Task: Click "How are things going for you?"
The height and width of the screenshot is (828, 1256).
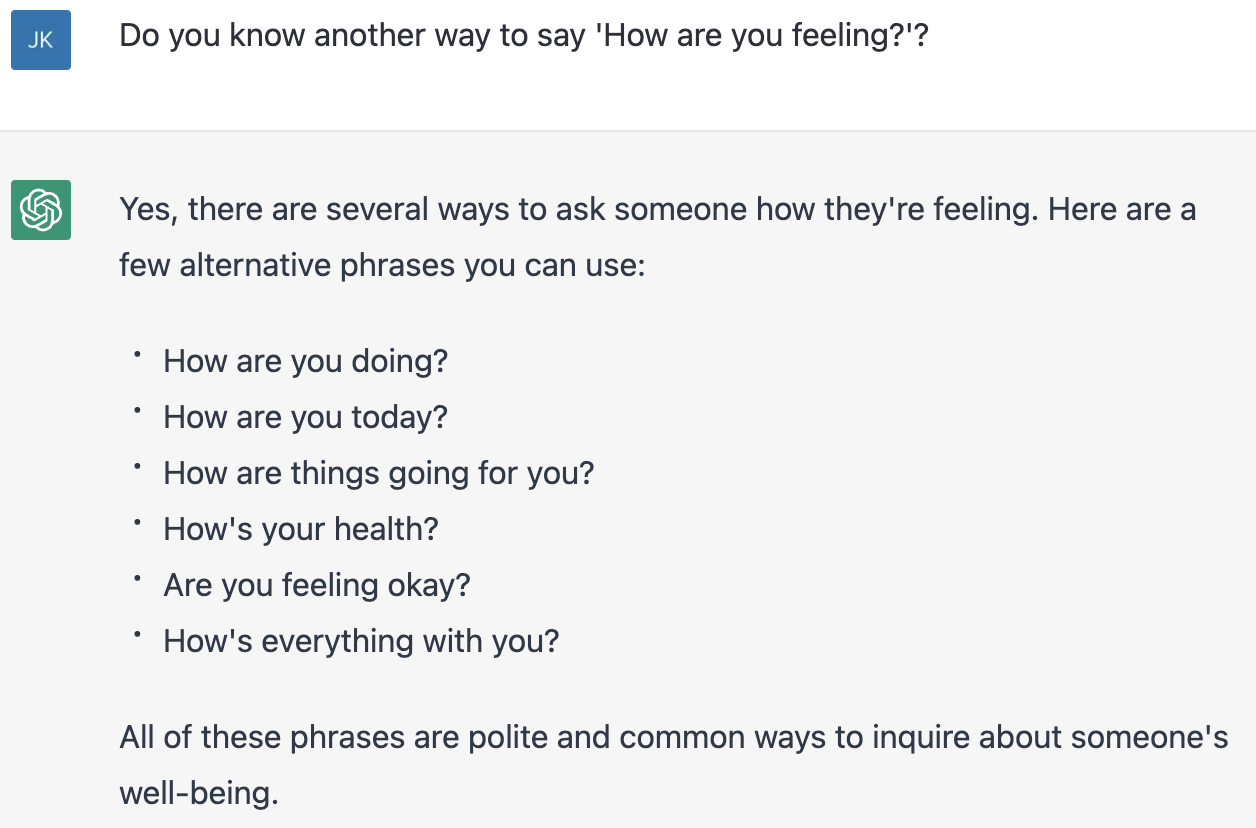Action: [378, 472]
